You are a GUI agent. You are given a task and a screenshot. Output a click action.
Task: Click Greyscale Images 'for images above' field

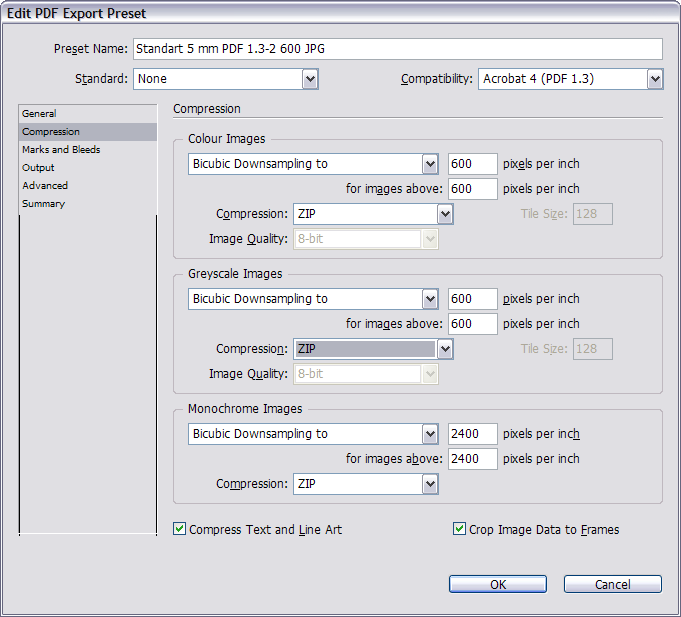click(x=473, y=324)
